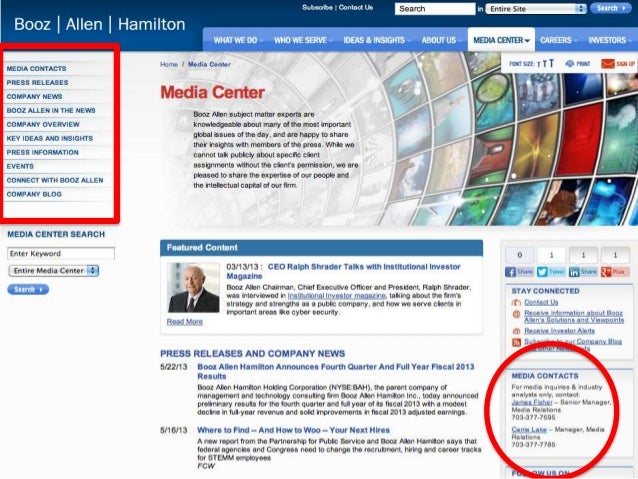The image size is (638, 479).
Task: Open Fourth Quarter Fiscal 2013 Results article
Action: point(336,371)
